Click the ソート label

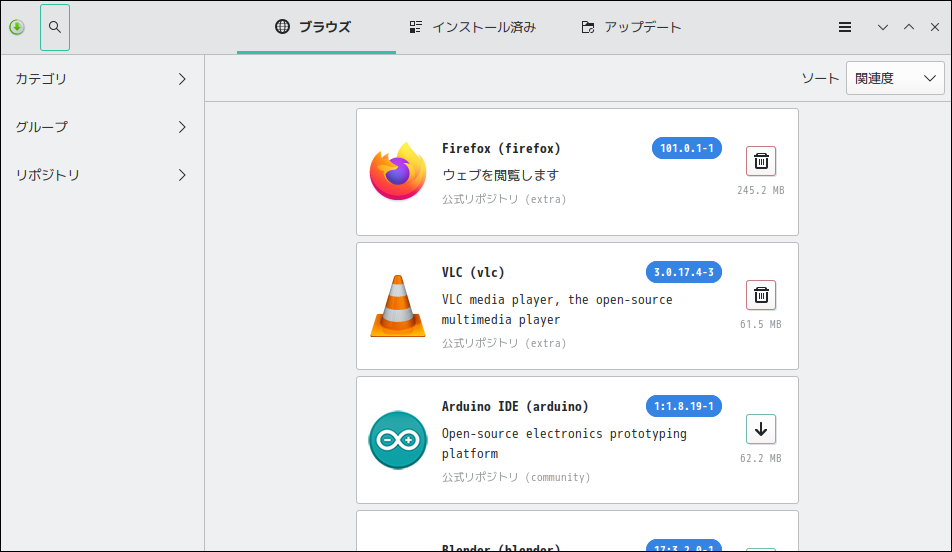820,78
